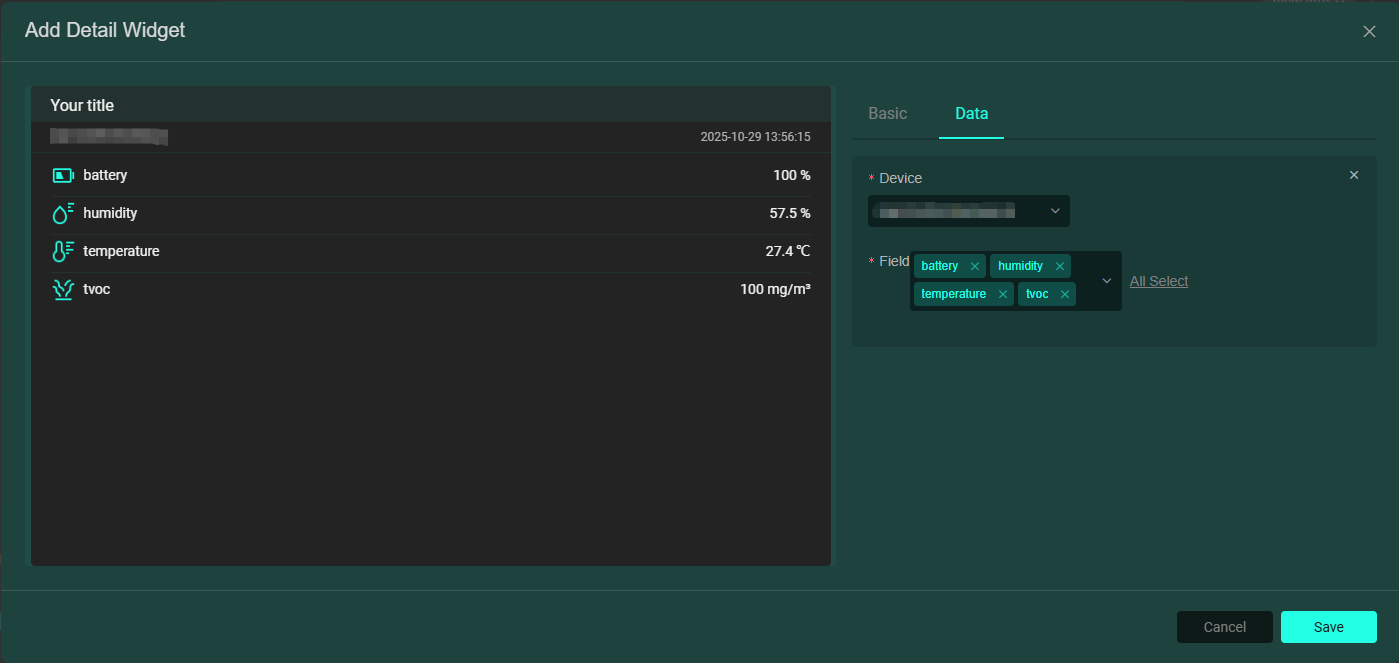Click the battery icon in preview

tap(63, 176)
